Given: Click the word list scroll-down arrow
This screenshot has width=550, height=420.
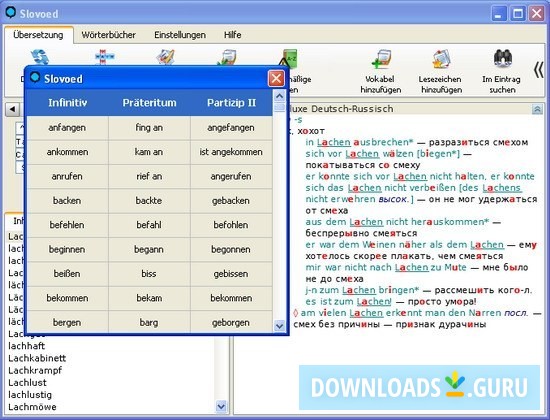Looking at the screenshot, I should coord(221,407).
